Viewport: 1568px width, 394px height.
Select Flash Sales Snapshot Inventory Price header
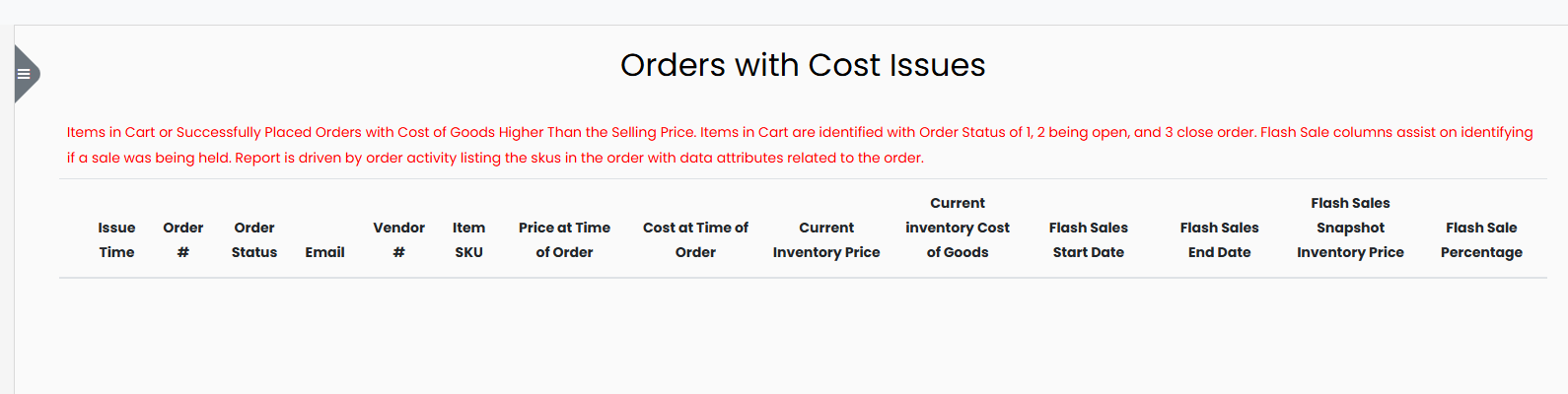point(1350,228)
